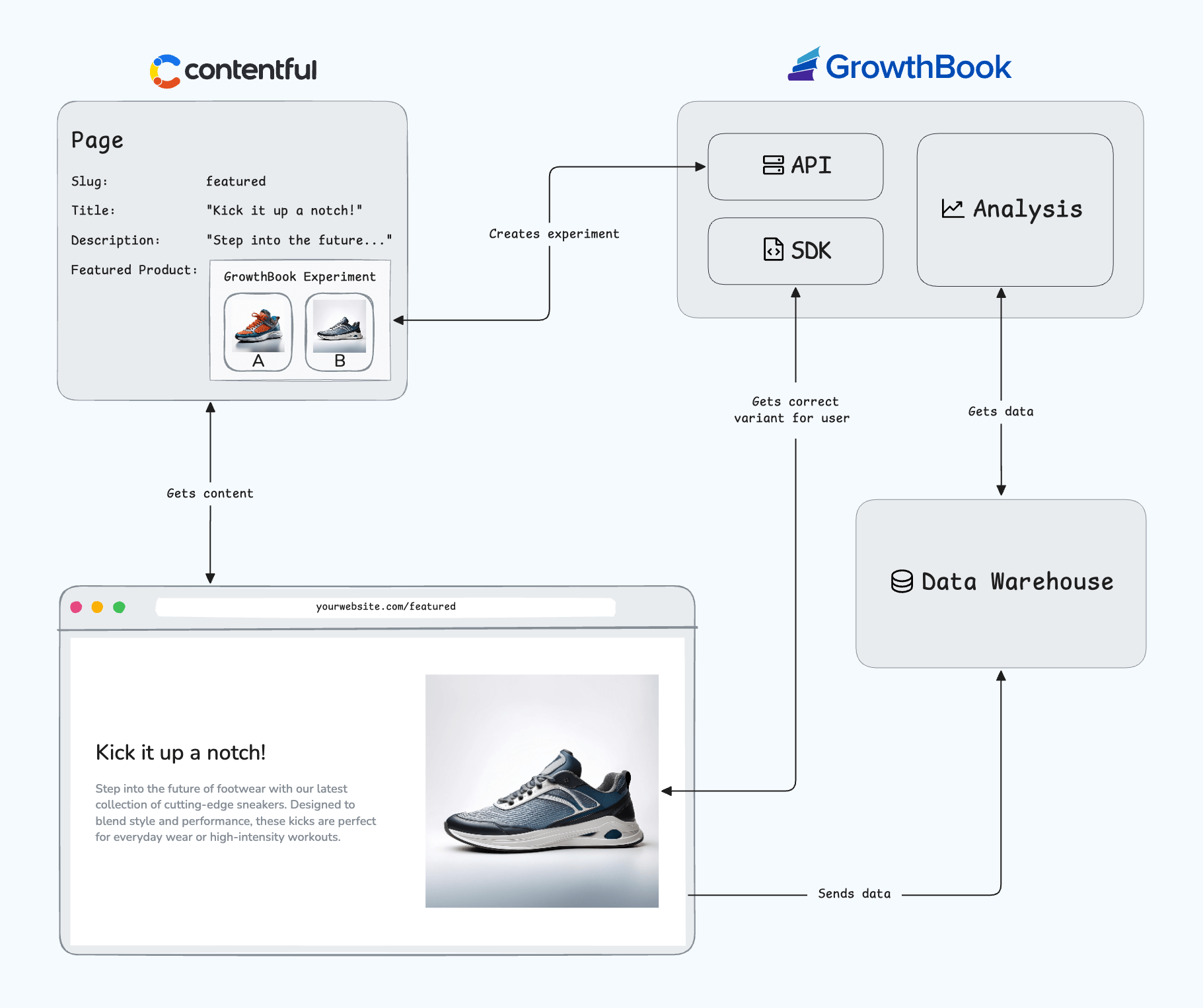Click the GrowthBook logo icon
Viewport: 1203px width, 1008px height.
[804, 64]
